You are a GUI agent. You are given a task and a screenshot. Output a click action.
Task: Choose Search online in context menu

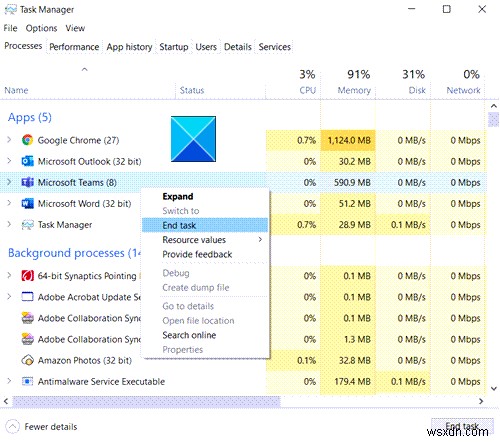click(205, 335)
